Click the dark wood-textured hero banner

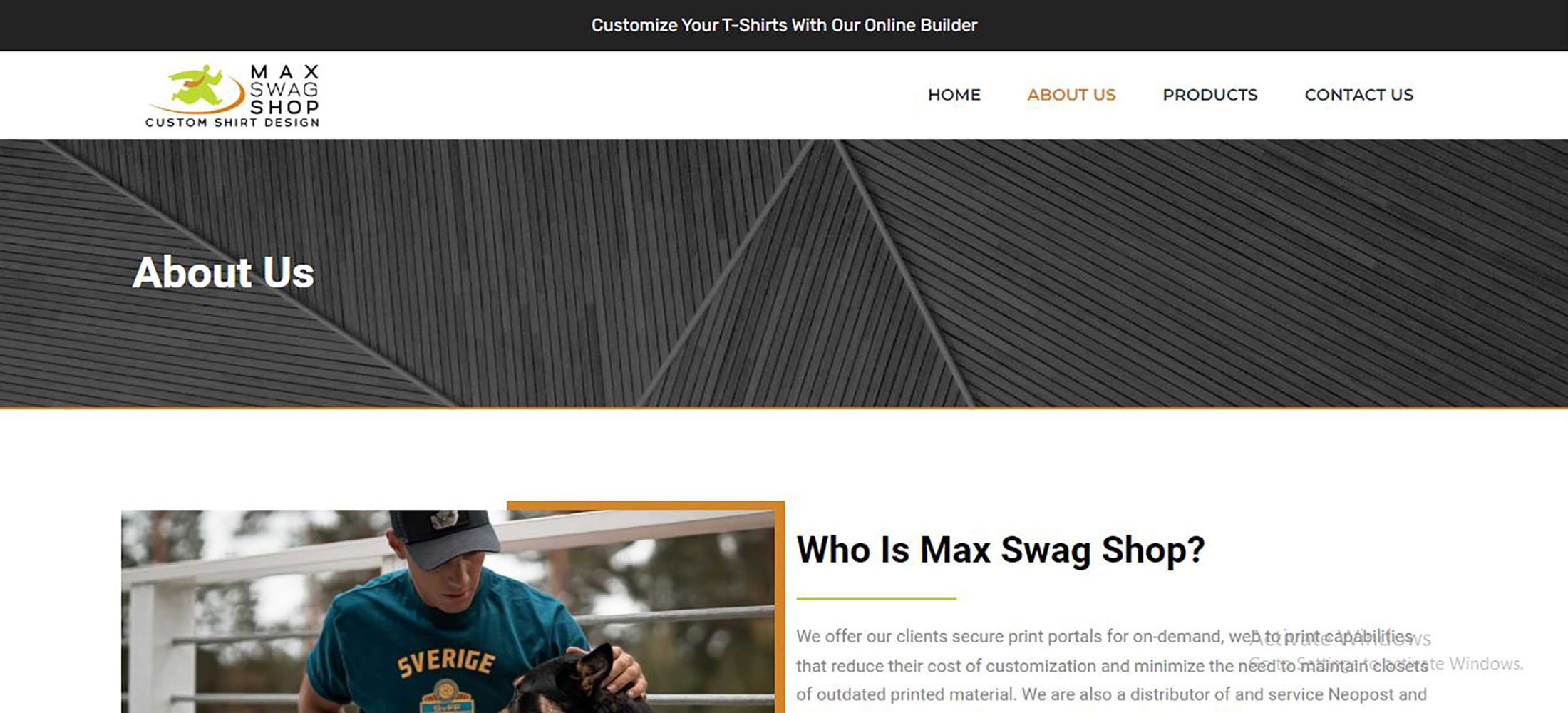click(x=784, y=273)
